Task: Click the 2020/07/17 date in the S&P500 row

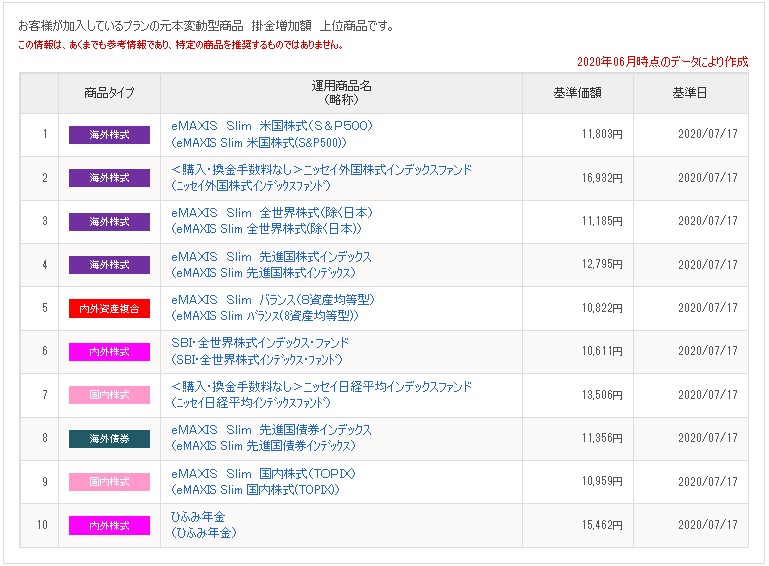Action: 708,134
